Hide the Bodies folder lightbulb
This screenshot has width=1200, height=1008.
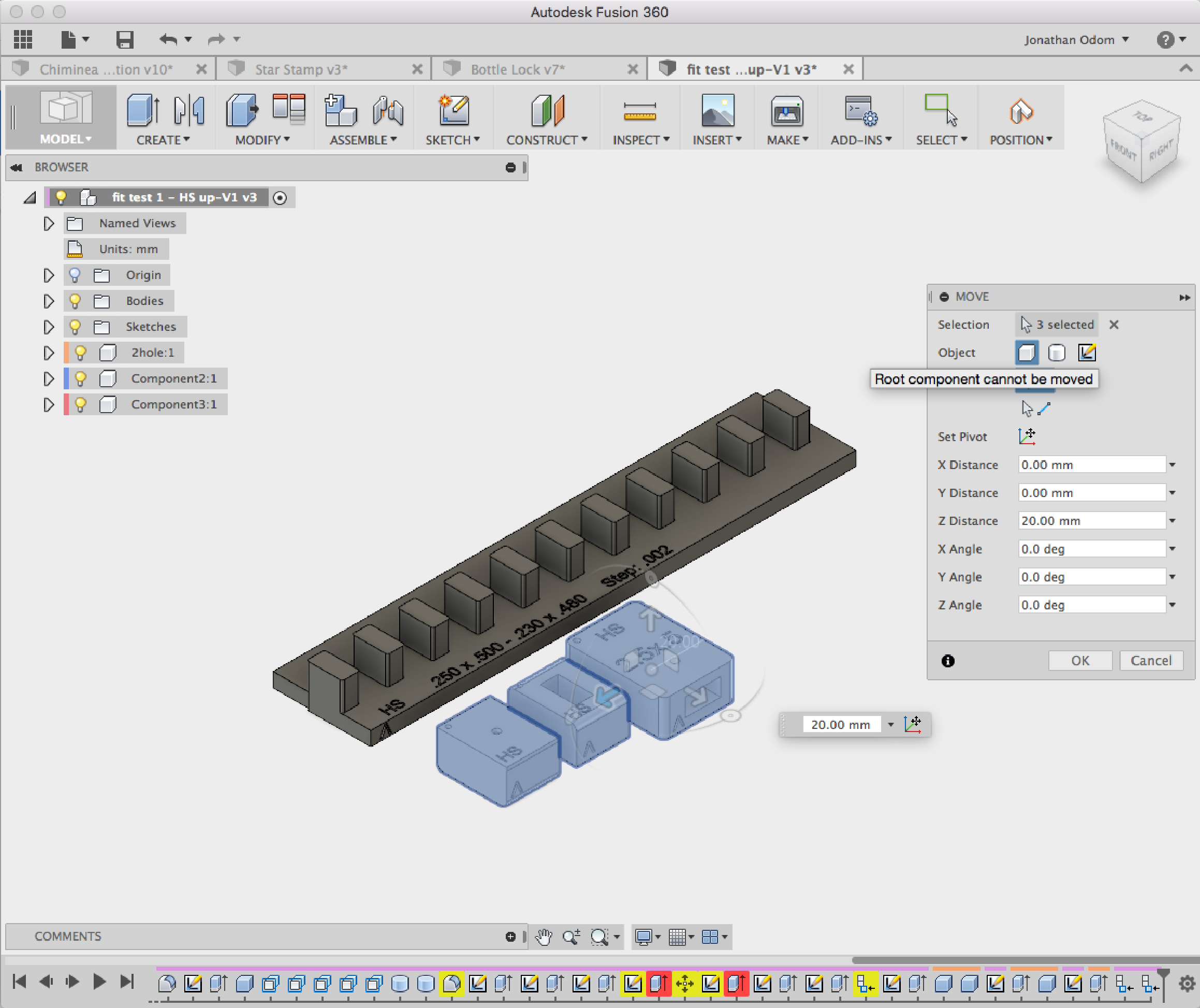pyautogui.click(x=74, y=301)
